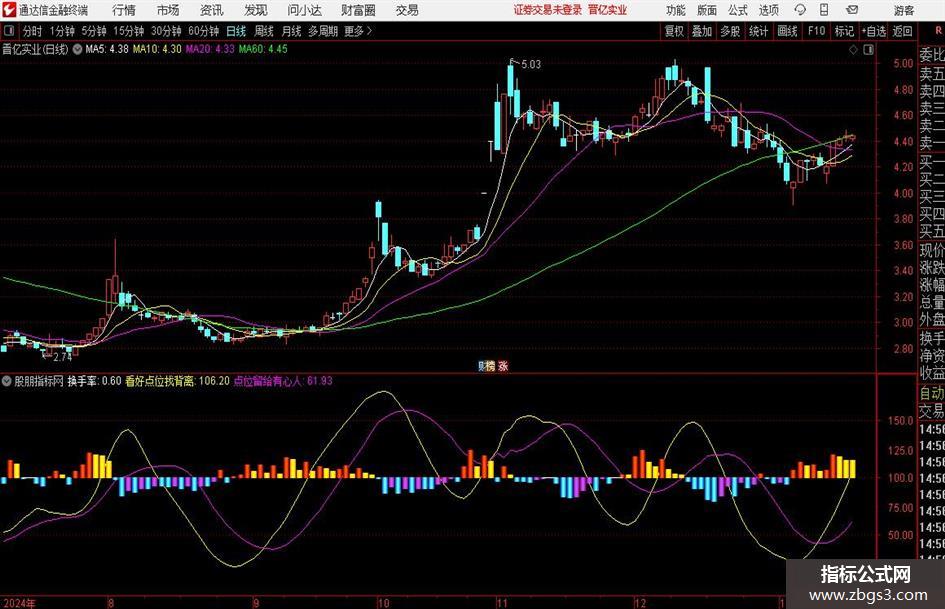This screenshot has height=609, width=945.
Task: Click the 晋亿实业 red stock name in title bar
Action: [608, 10]
